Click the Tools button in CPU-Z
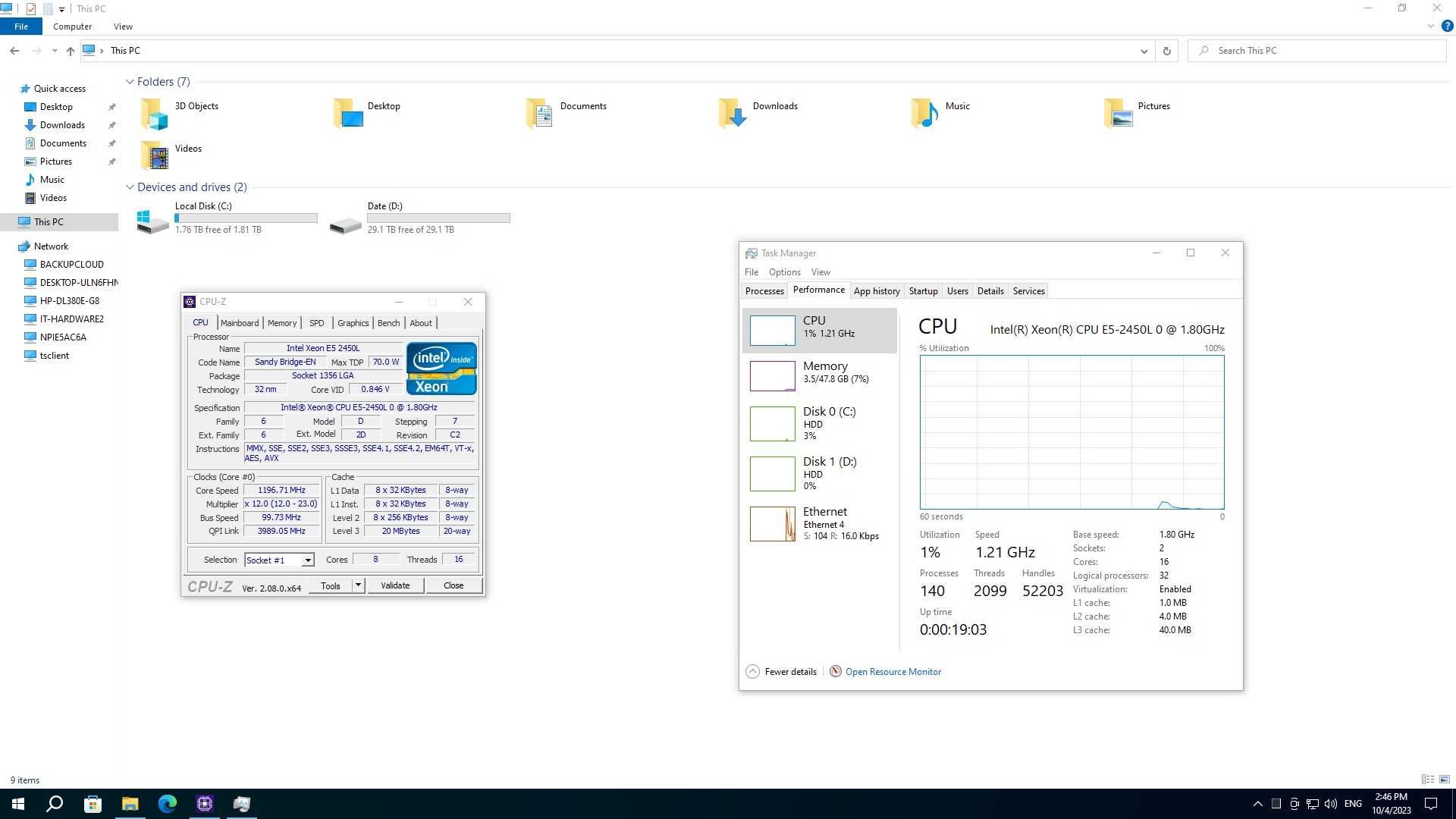Image resolution: width=1456 pixels, height=819 pixels. (331, 585)
